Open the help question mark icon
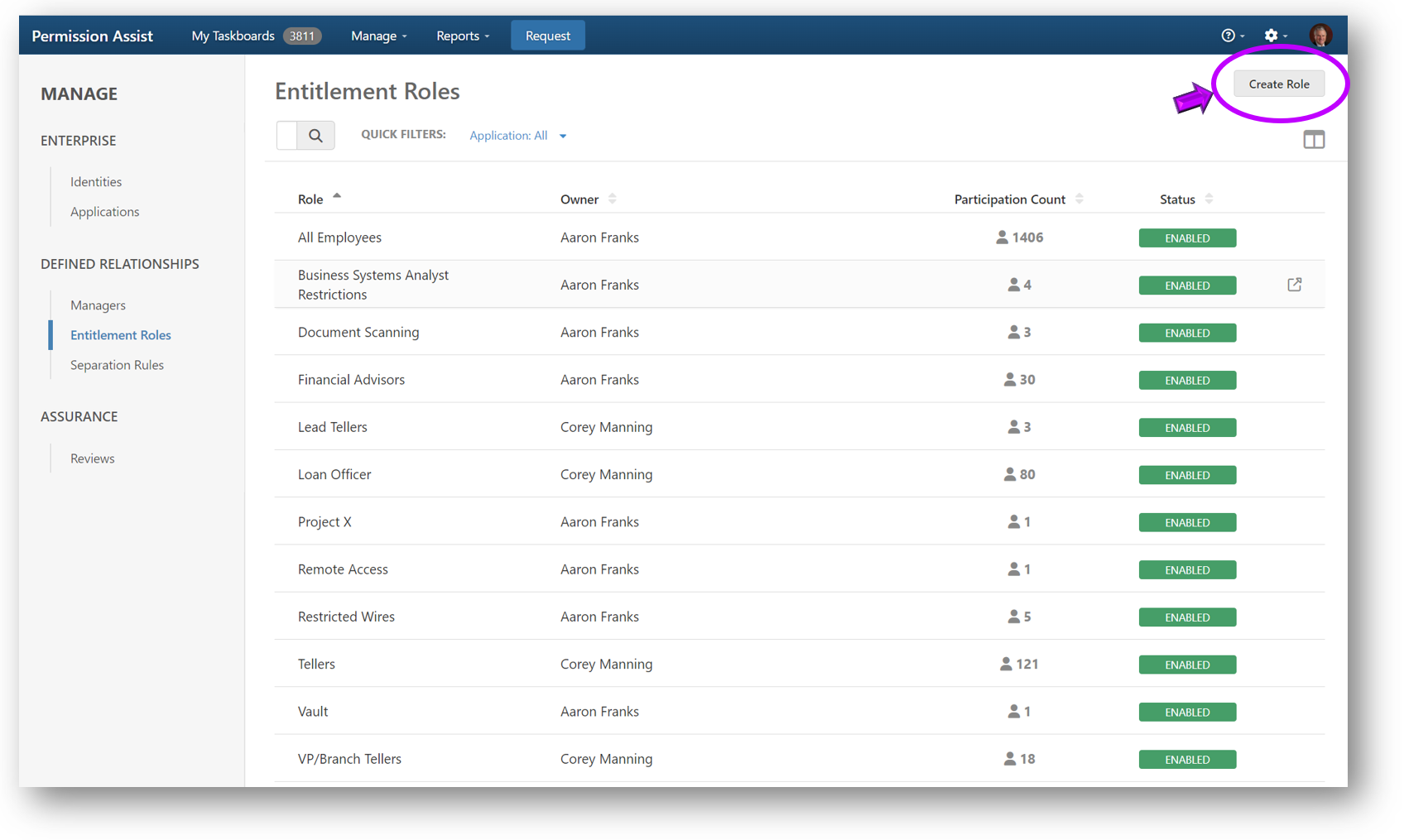Image resolution: width=1404 pixels, height=840 pixels. [1228, 36]
